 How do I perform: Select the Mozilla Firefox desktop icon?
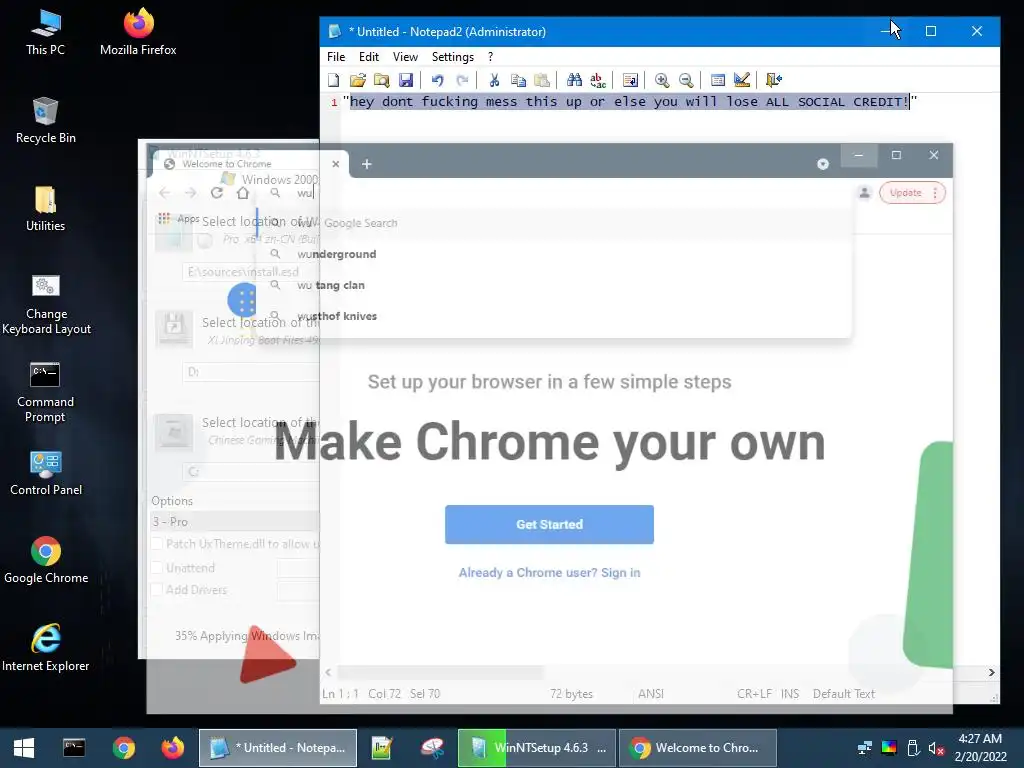[138, 31]
